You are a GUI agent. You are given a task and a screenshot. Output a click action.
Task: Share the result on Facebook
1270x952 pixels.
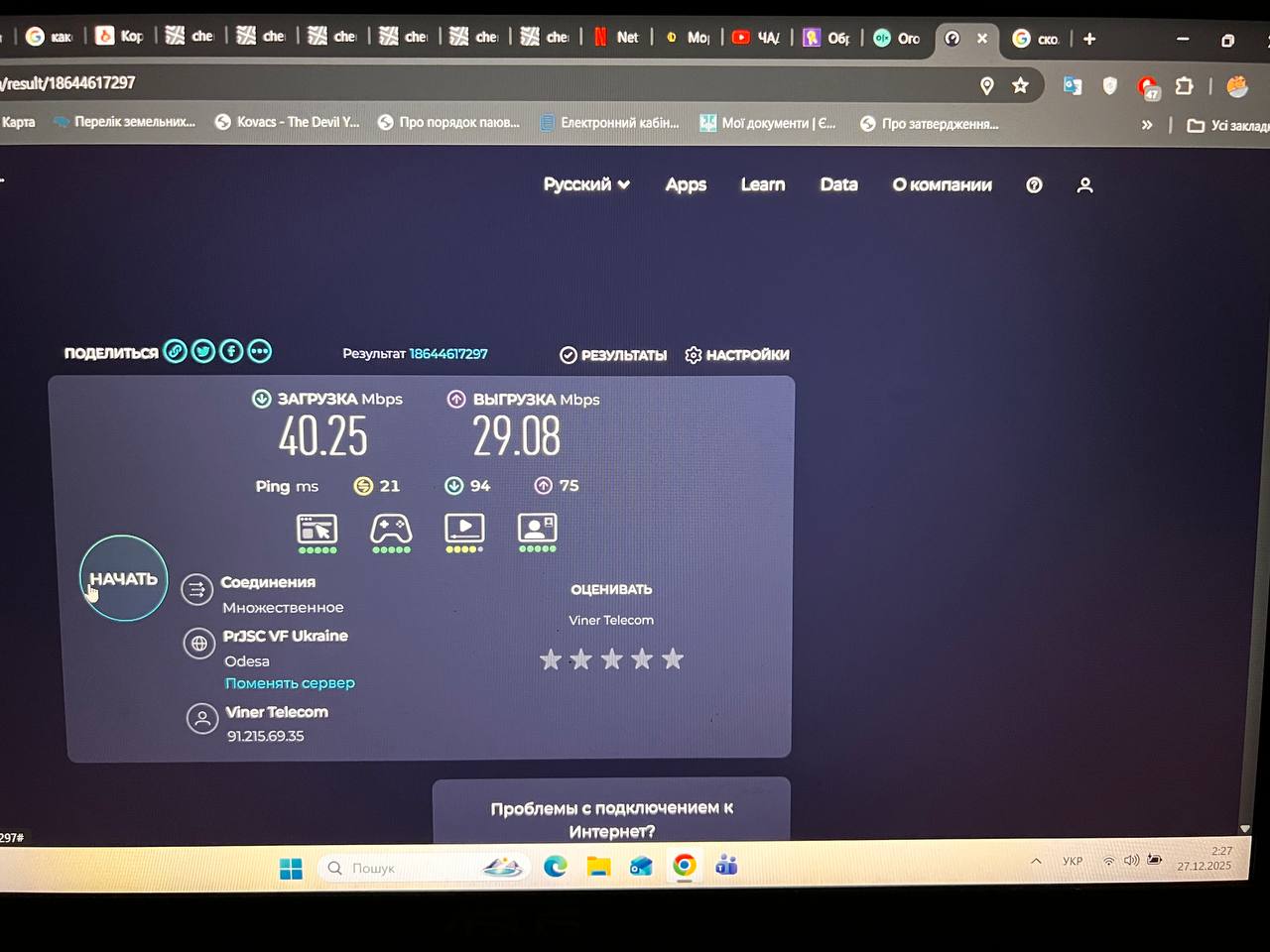coord(231,351)
